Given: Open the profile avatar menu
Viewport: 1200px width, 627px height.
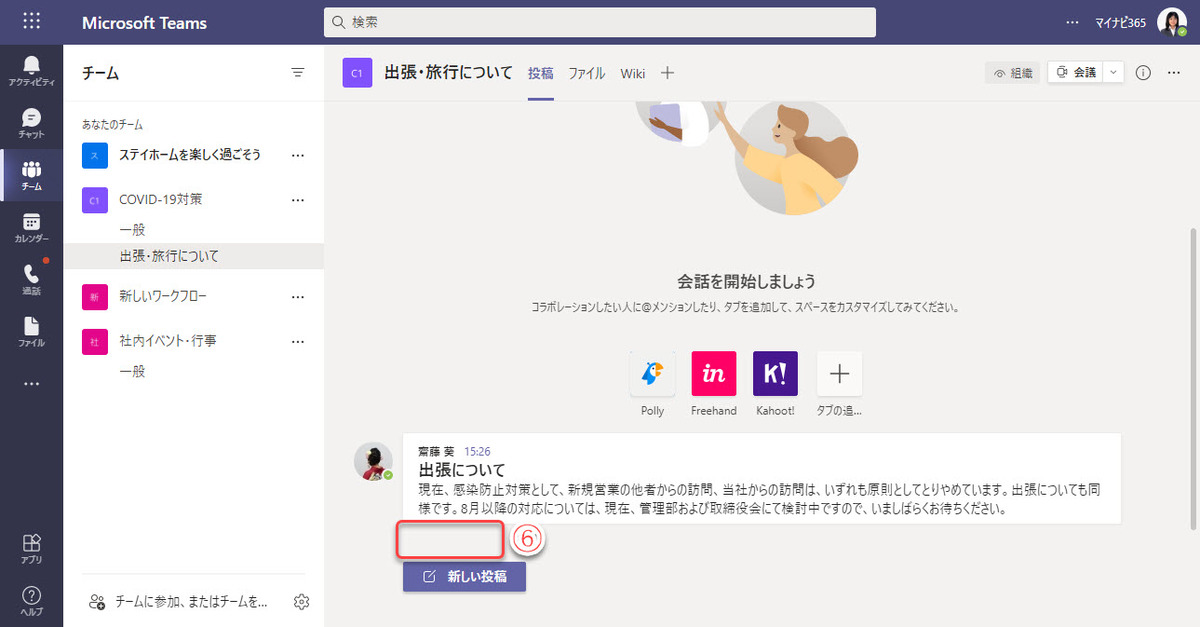Looking at the screenshot, I should [x=1171, y=22].
